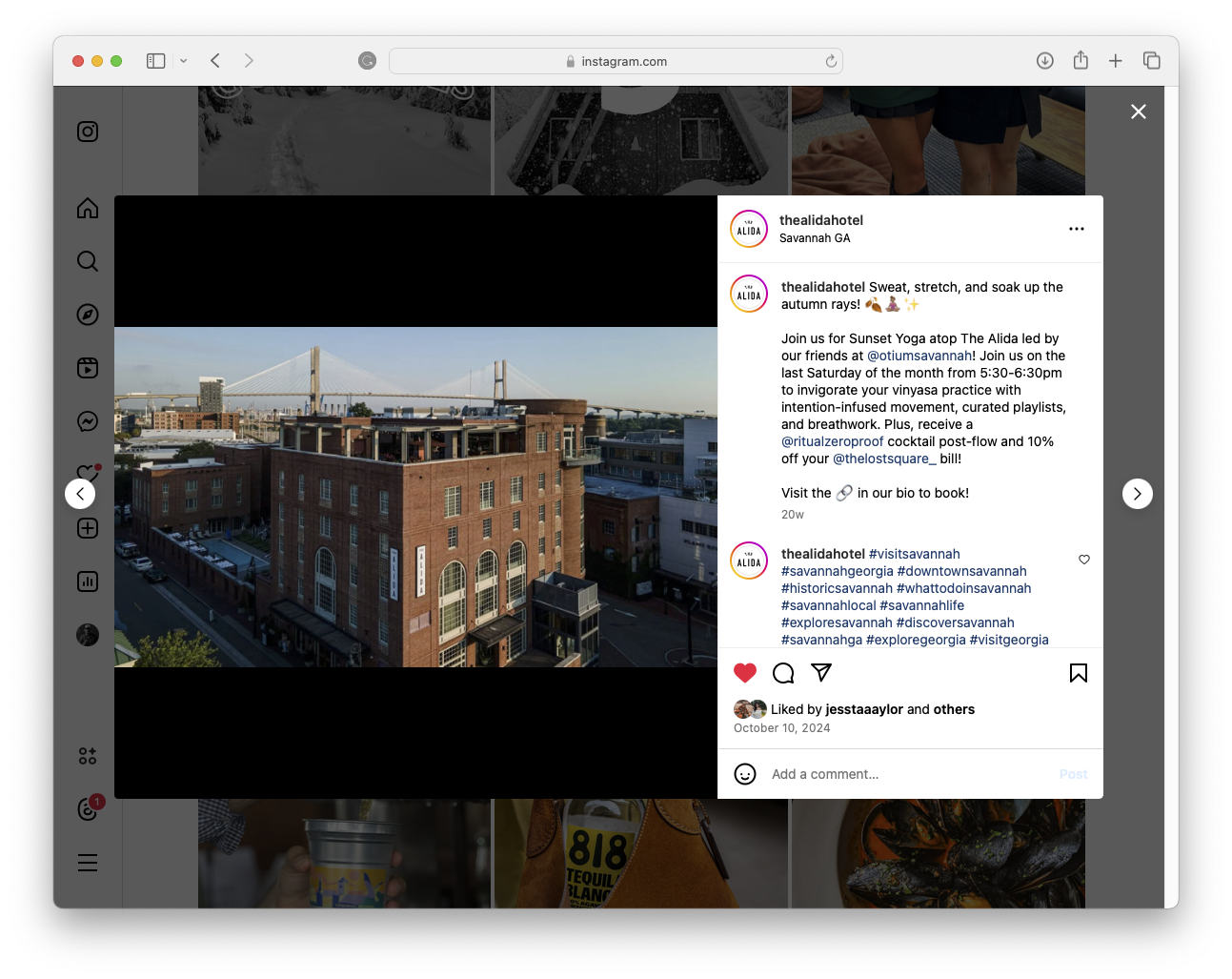The height and width of the screenshot is (979, 1232).
Task: Click the hotel aerial photo
Action: tap(415, 497)
